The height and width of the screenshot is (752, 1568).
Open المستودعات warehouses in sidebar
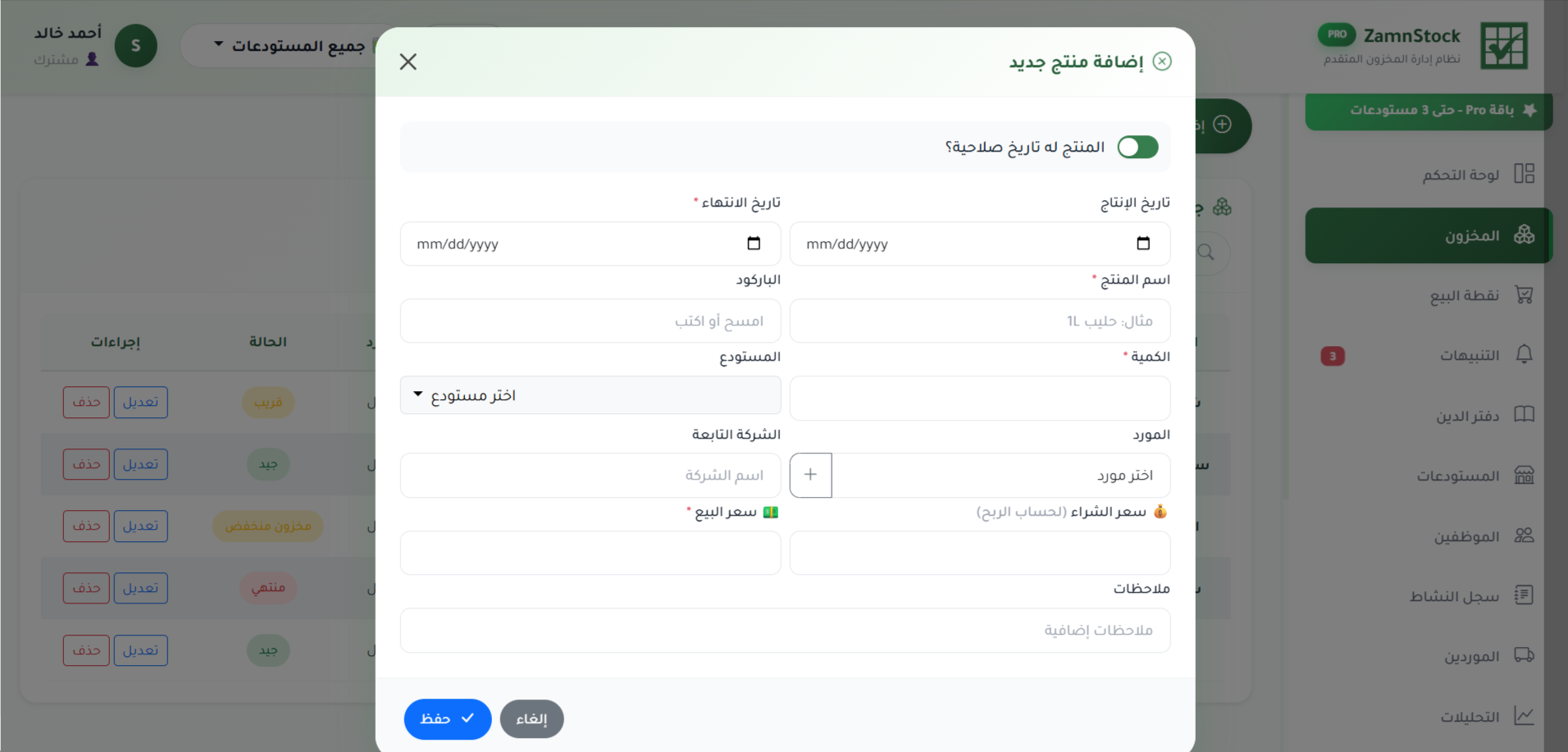point(1429,476)
